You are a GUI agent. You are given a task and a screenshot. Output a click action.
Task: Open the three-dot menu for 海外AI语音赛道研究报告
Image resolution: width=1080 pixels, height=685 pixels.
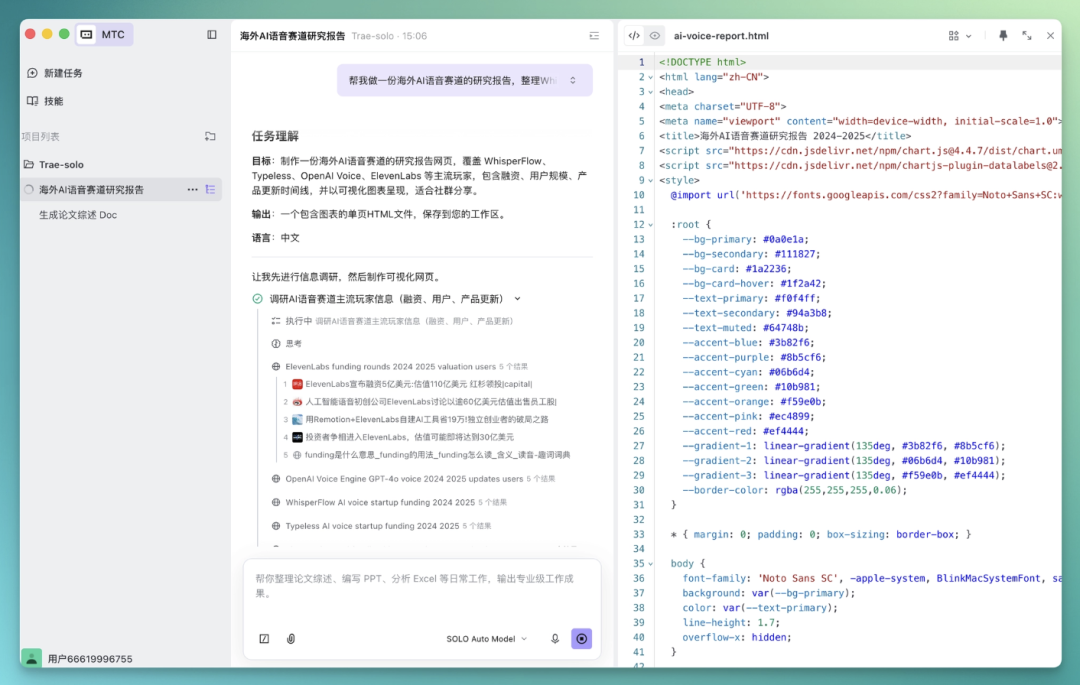[x=192, y=189]
